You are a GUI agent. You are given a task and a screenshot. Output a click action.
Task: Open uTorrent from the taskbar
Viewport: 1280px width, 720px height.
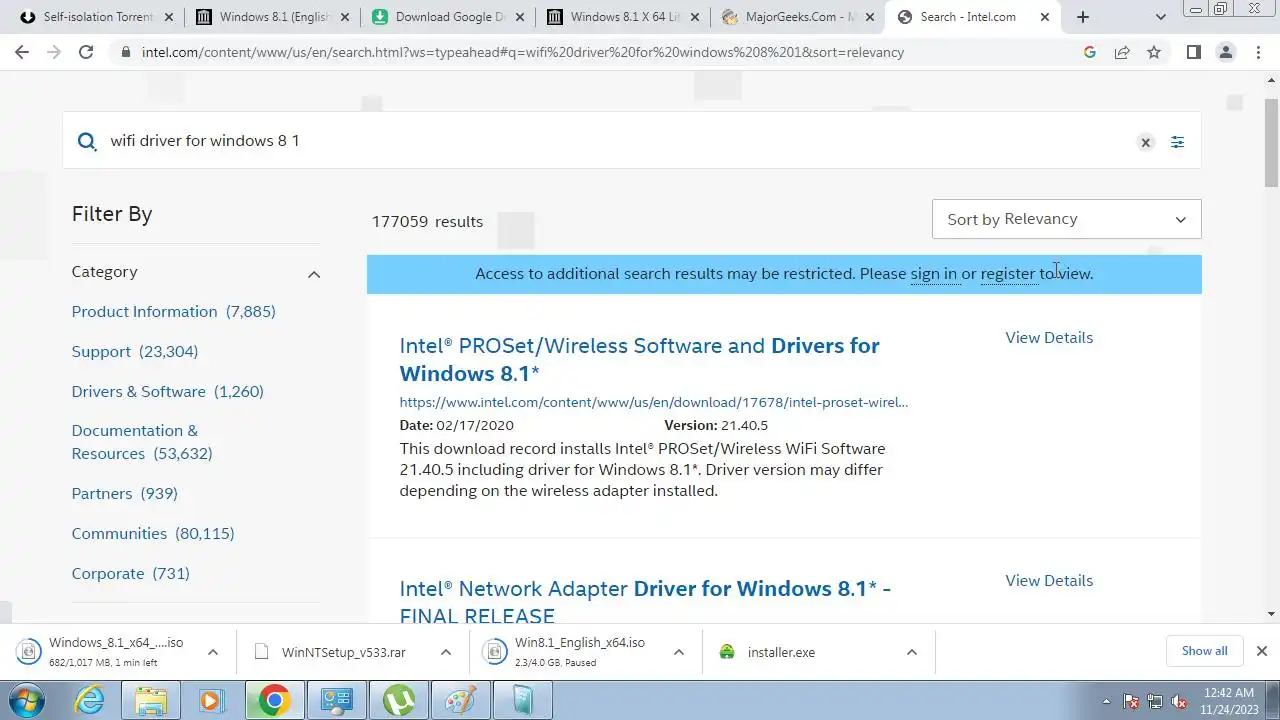(x=398, y=700)
